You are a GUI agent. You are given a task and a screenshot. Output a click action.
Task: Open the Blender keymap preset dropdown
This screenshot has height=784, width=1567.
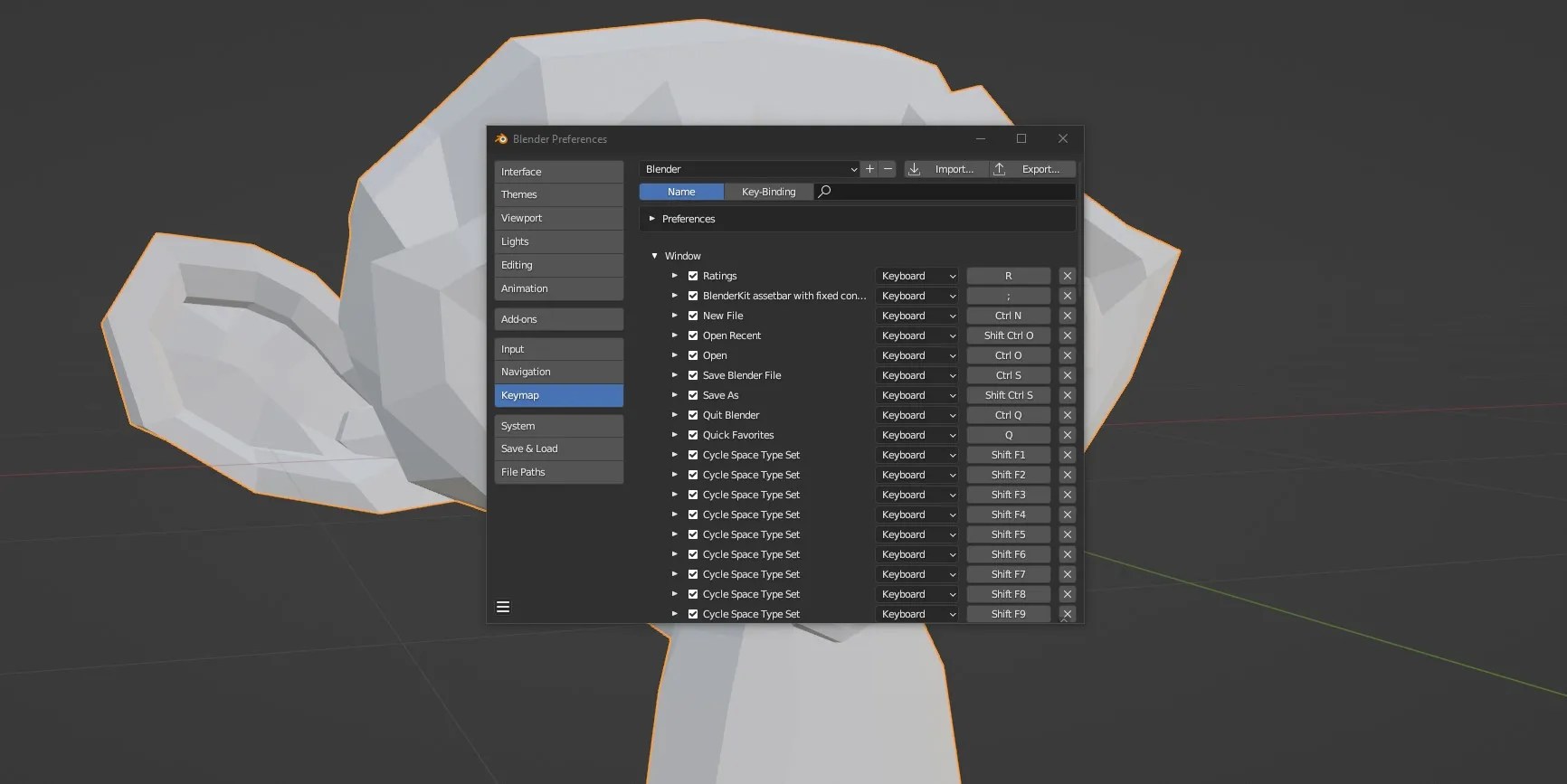click(x=749, y=169)
